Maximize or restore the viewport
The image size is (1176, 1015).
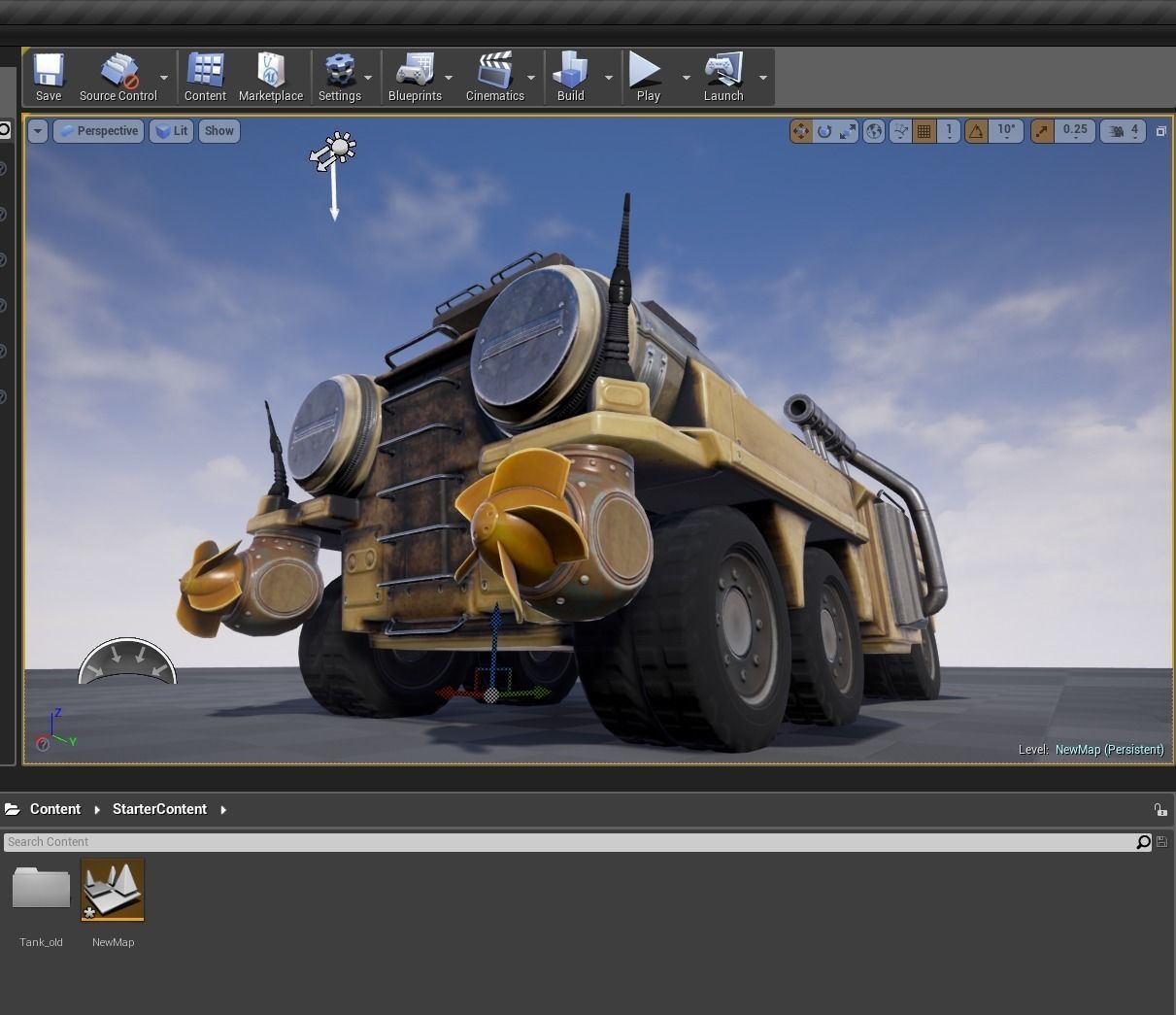1160,131
